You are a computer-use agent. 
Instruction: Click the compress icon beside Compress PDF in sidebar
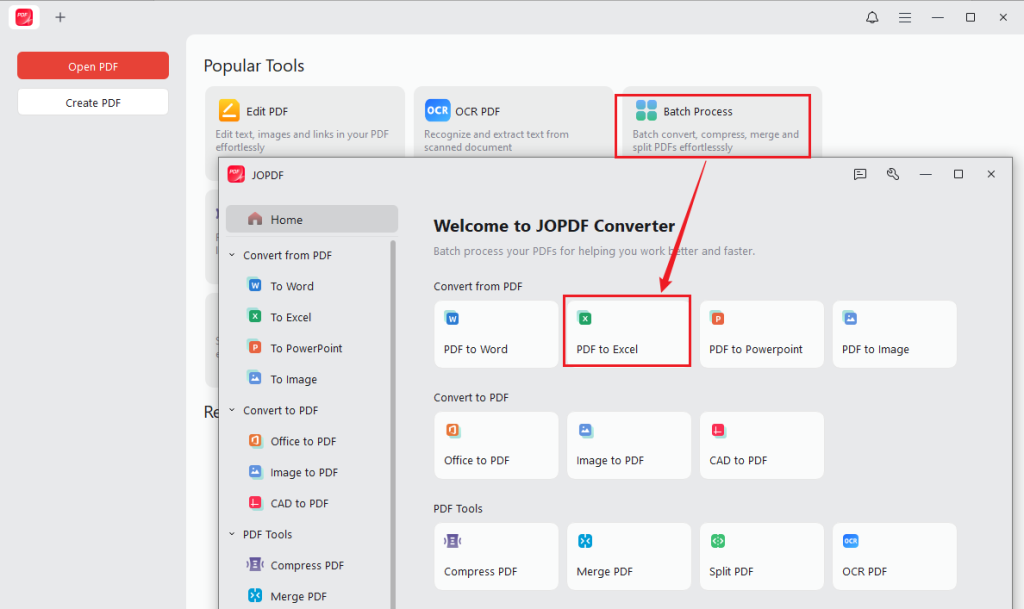pos(255,564)
